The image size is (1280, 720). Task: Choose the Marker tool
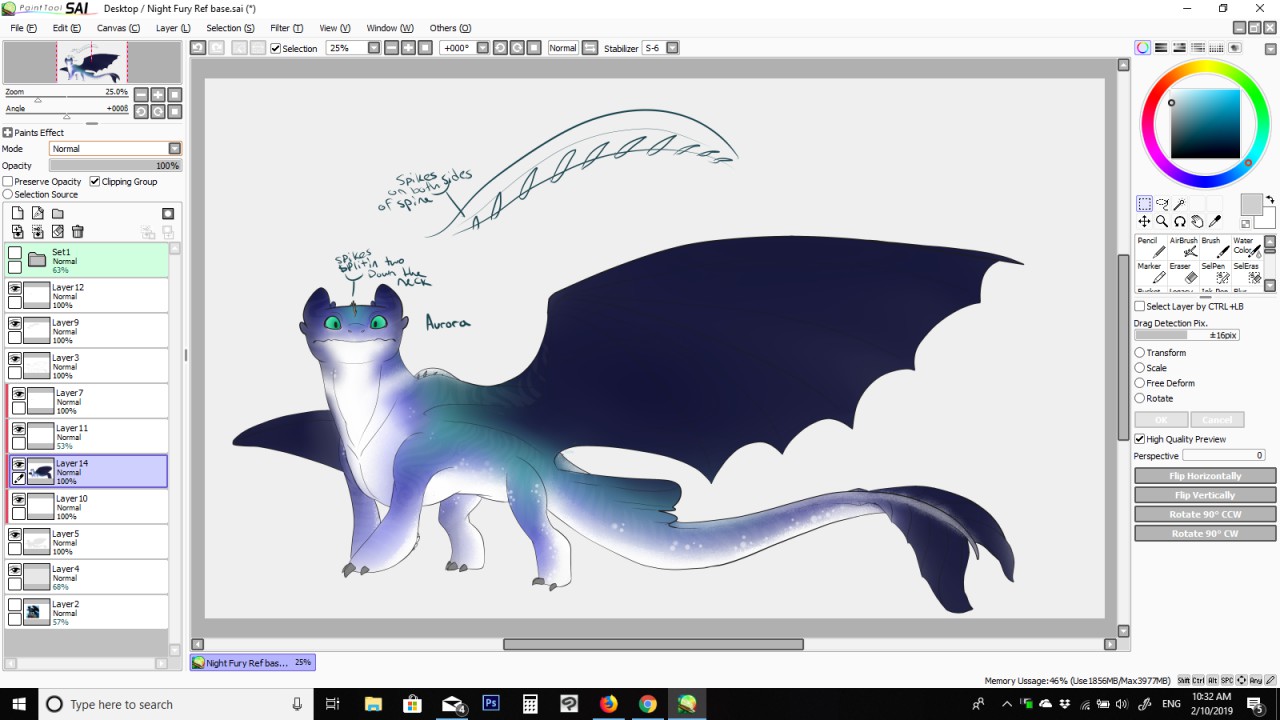[x=1150, y=273]
